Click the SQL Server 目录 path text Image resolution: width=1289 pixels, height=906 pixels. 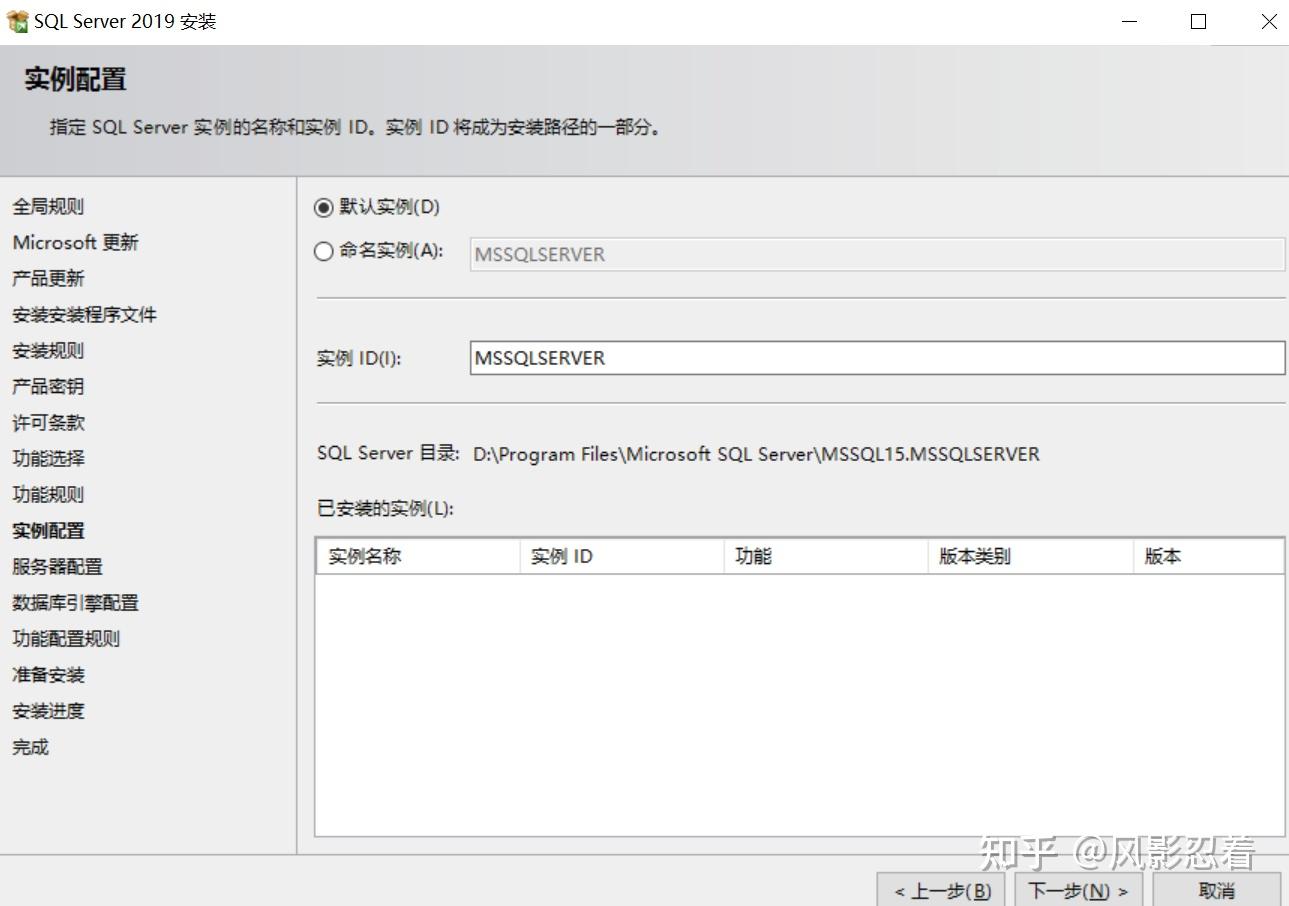tap(756, 454)
